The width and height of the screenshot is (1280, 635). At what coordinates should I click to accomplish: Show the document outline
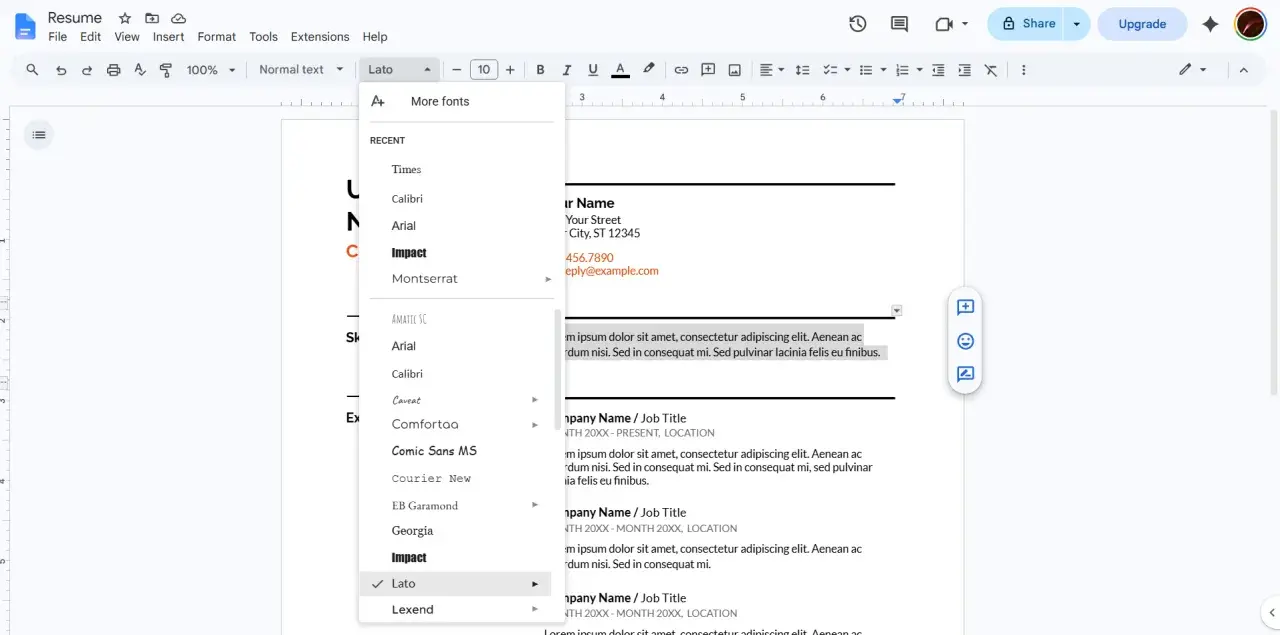[38, 135]
